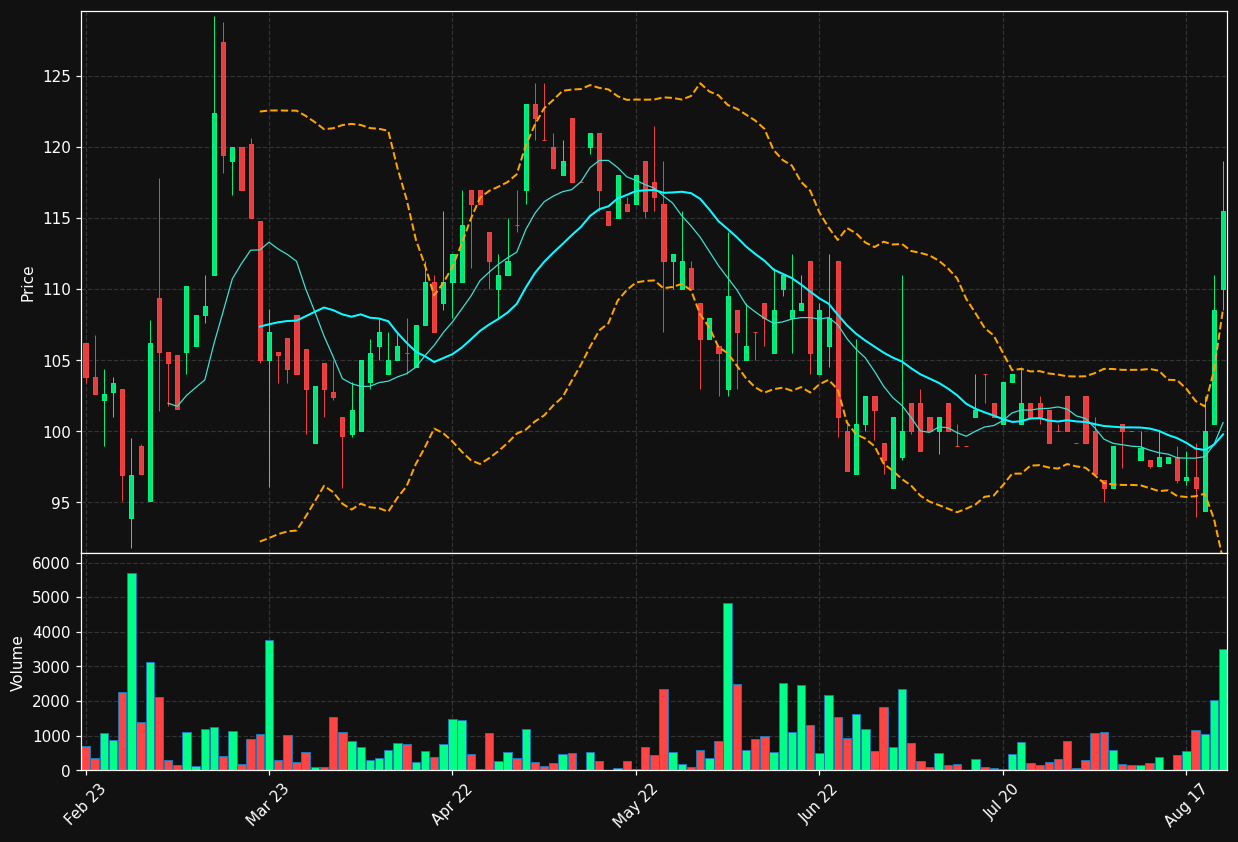Select the 125 price tick label
The image size is (1238, 842).
pos(56,77)
